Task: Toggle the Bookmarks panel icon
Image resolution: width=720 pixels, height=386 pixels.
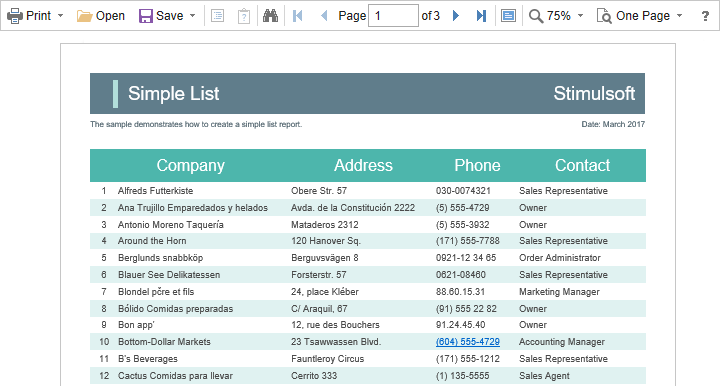Action: click(217, 16)
